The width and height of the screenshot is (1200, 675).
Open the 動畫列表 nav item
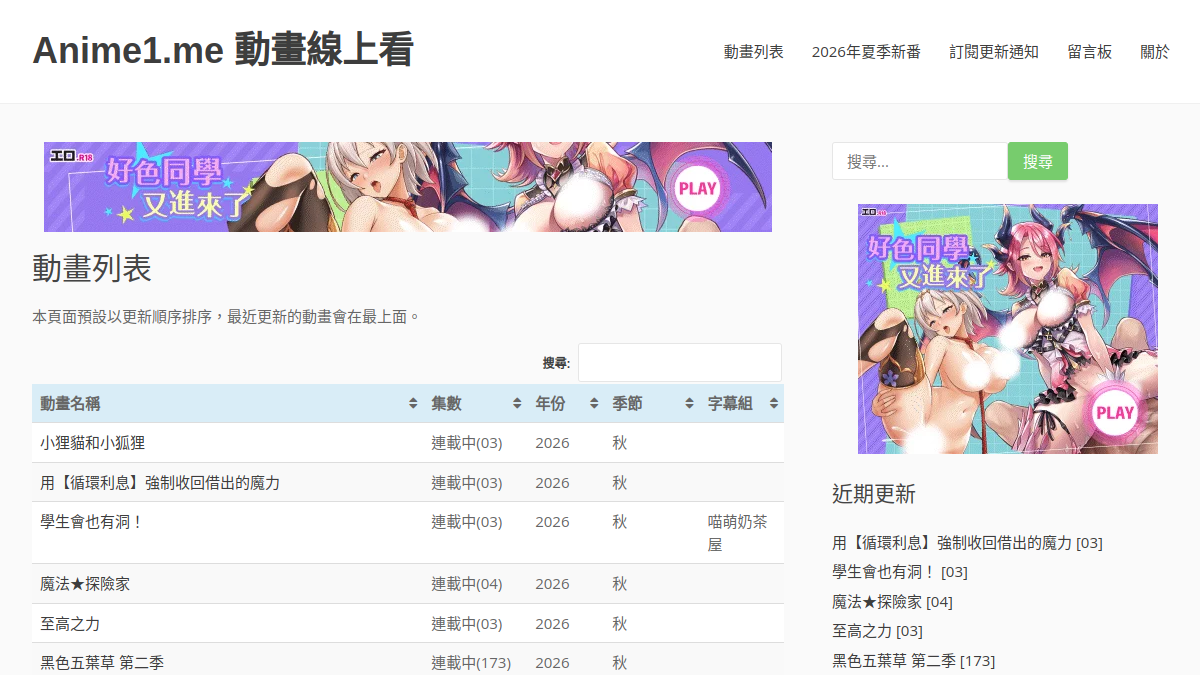pyautogui.click(x=754, y=52)
